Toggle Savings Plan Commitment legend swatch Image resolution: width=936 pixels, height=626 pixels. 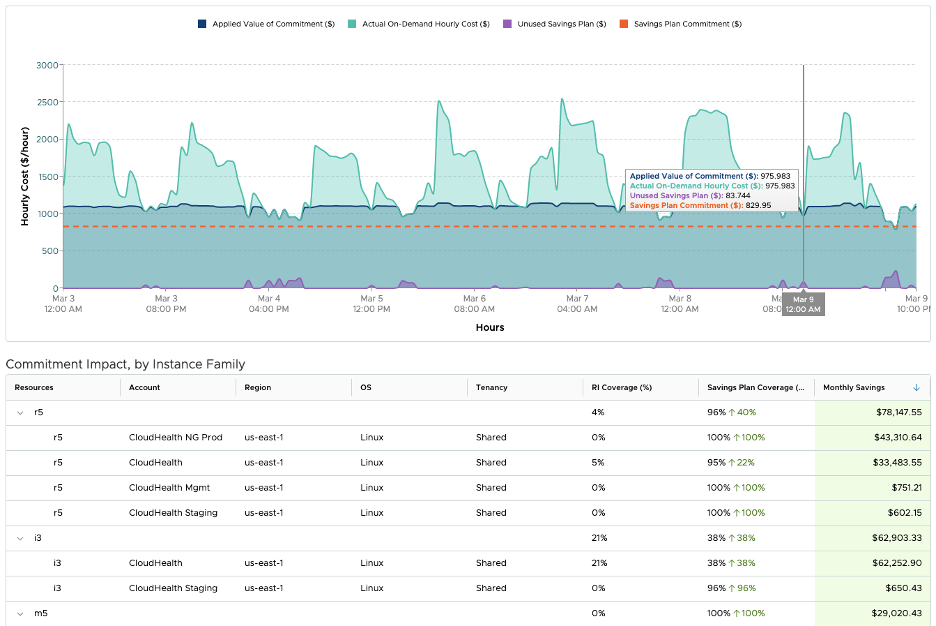click(x=624, y=24)
